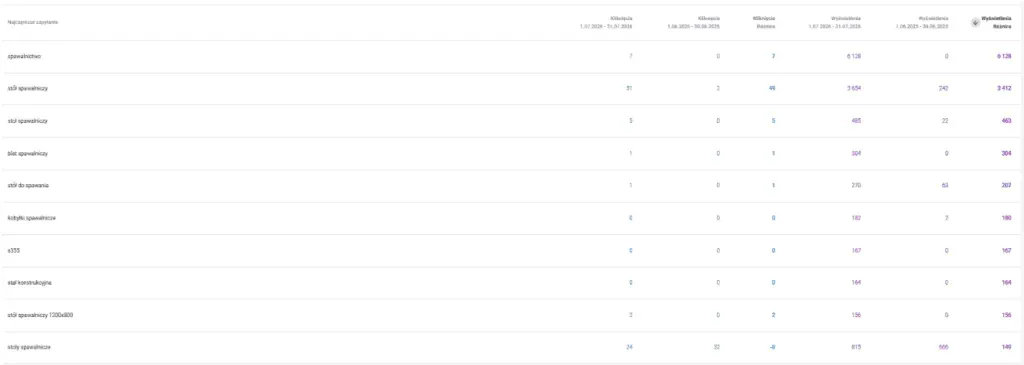Sort by the Najczęstsze zapytania column header

(x=33, y=22)
